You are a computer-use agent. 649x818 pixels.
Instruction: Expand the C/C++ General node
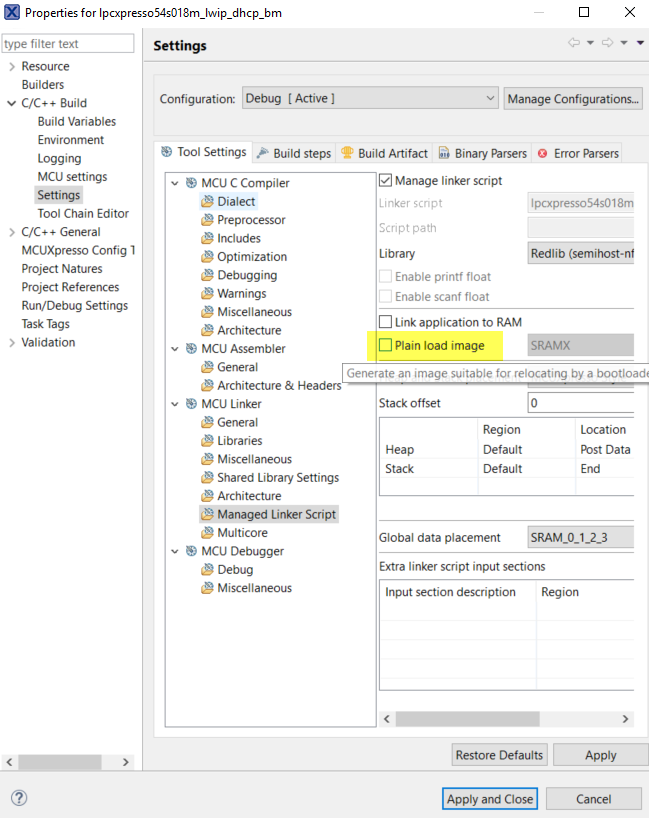12,232
